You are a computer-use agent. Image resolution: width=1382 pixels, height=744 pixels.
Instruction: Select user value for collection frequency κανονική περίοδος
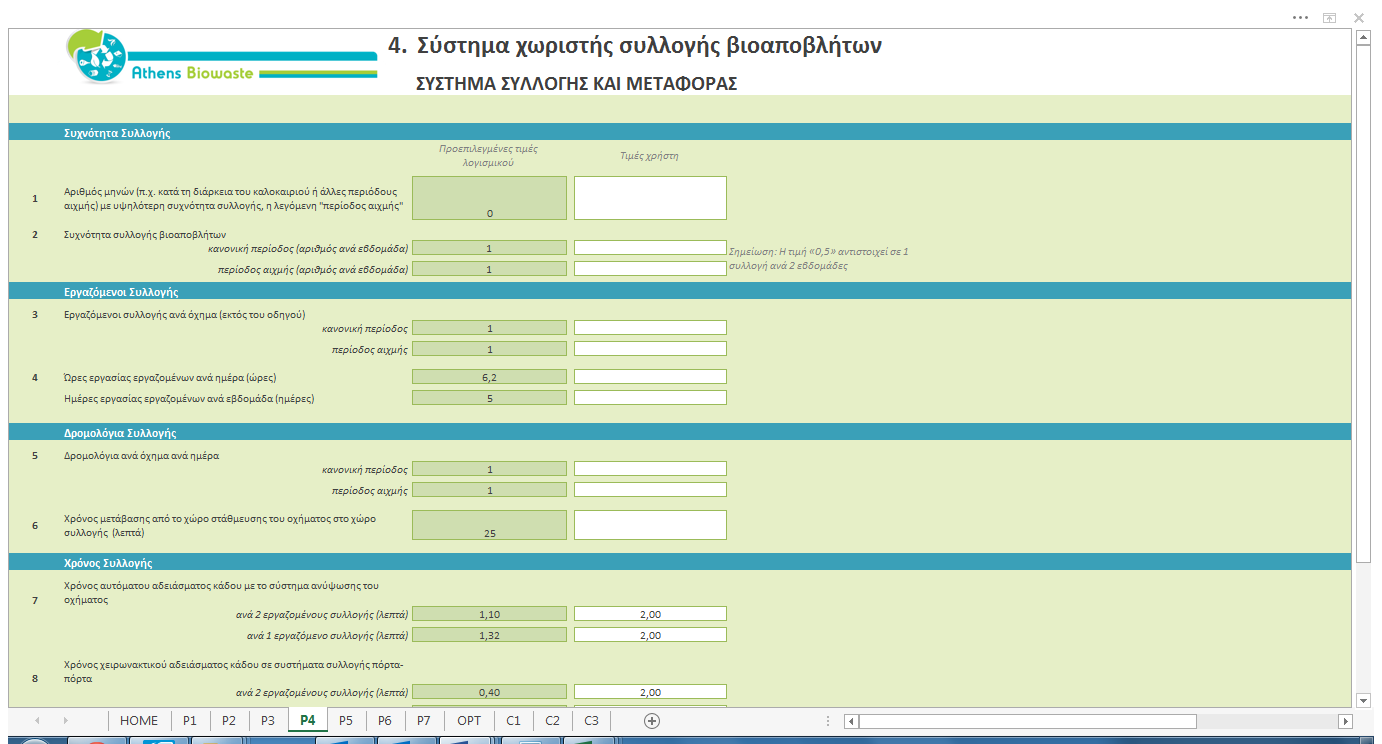(x=650, y=247)
